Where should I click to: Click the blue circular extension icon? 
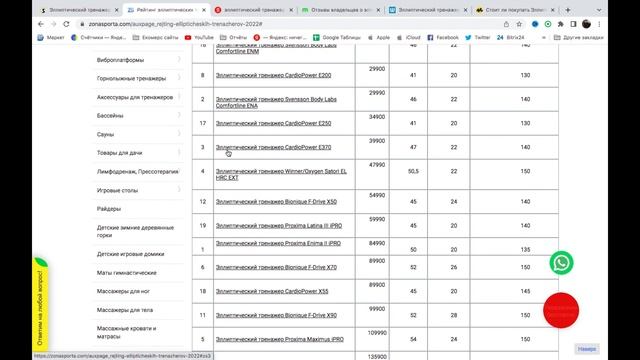(535, 24)
